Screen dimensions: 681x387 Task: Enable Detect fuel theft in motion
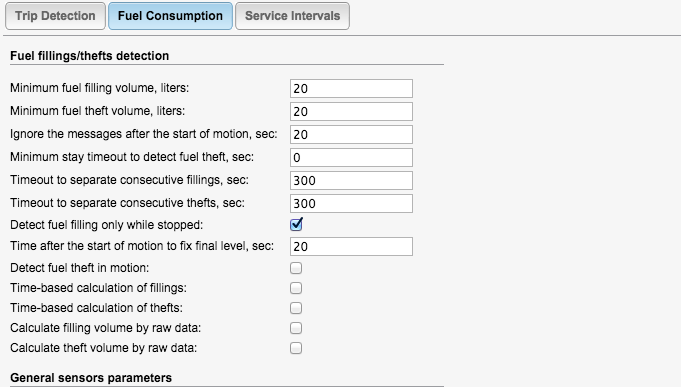[296, 268]
